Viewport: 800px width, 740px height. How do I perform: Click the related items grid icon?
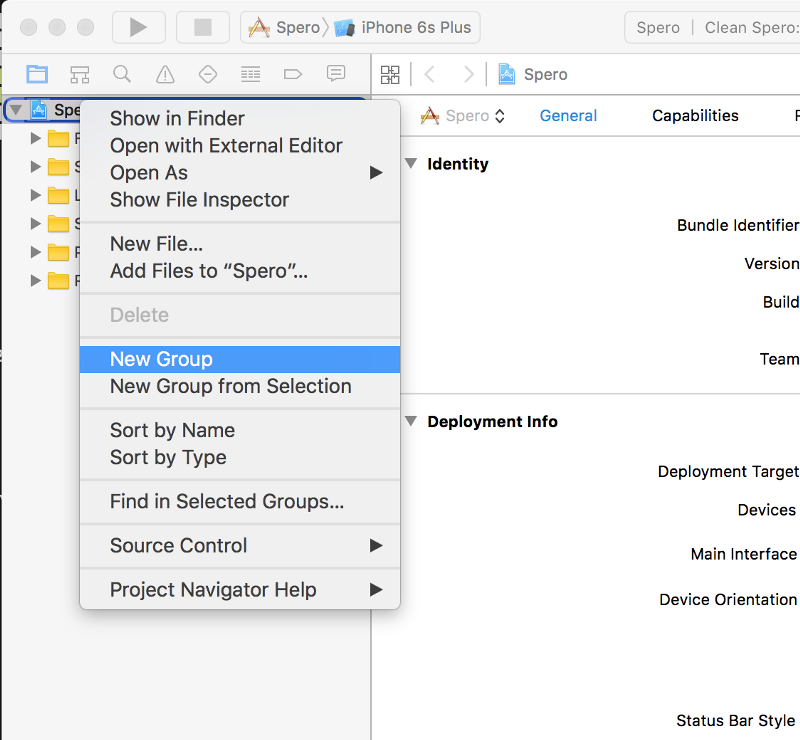click(390, 75)
